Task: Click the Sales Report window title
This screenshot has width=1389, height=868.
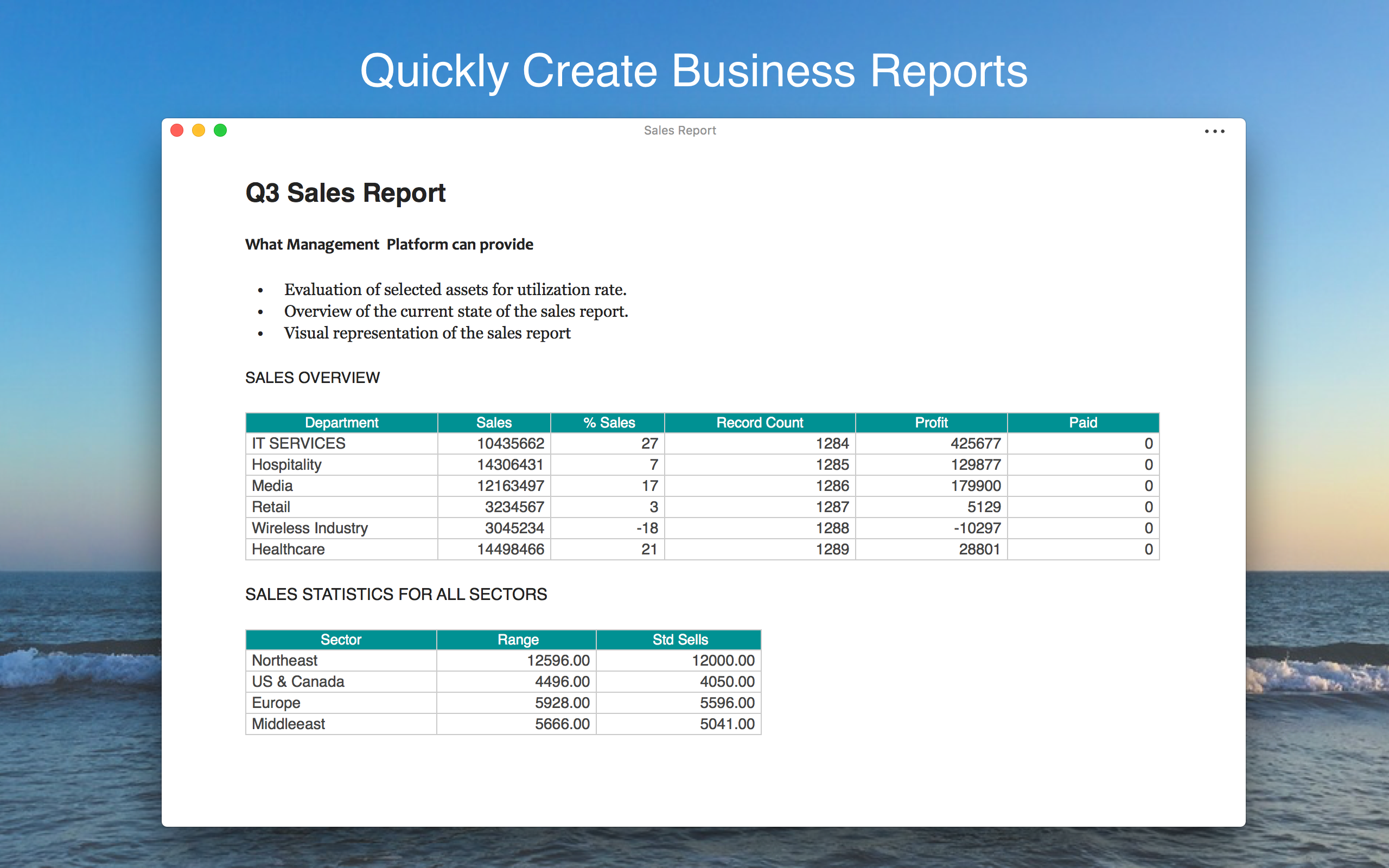Action: point(679,130)
